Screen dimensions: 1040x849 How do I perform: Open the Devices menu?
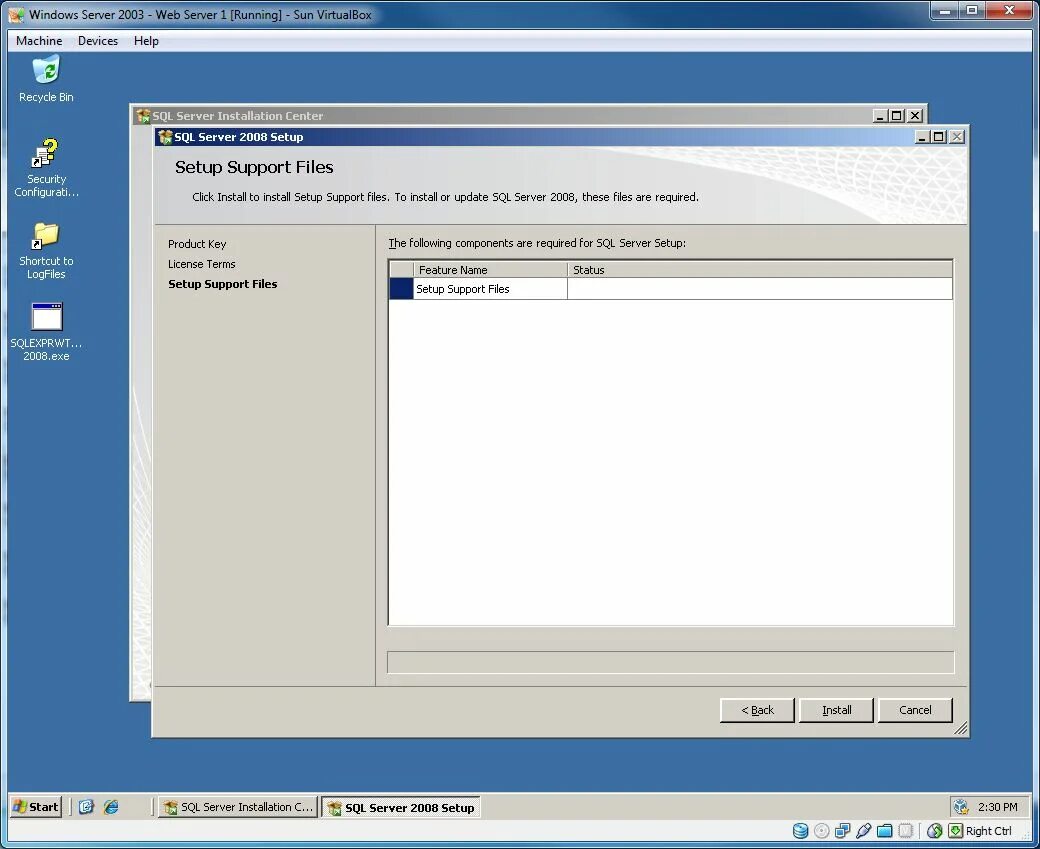click(98, 40)
